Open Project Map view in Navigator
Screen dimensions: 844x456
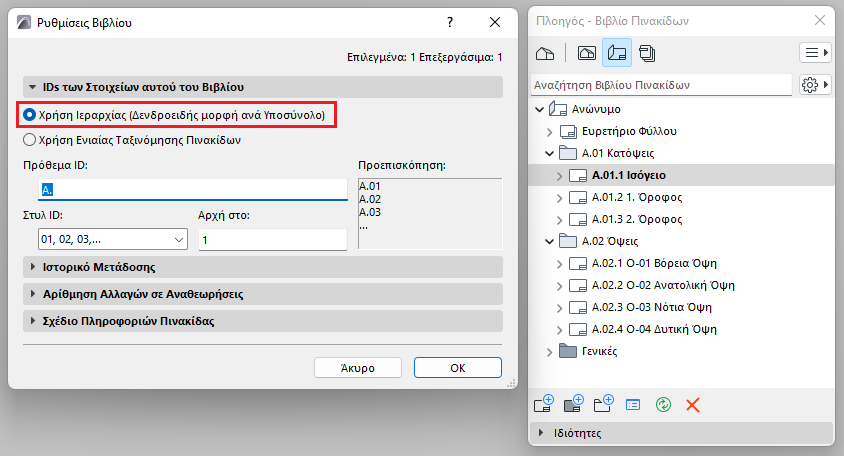click(x=545, y=53)
